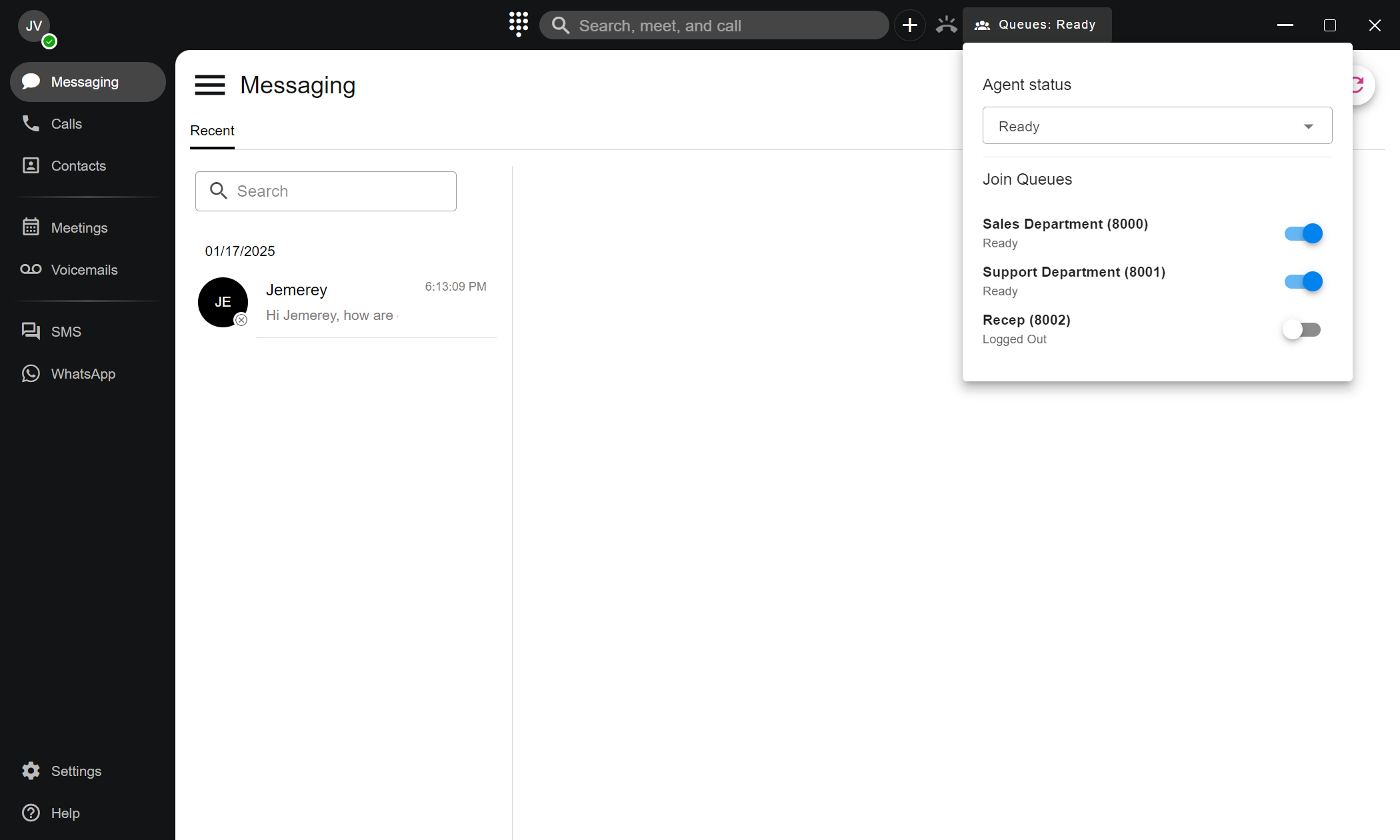Open the dial pad grid icon
The width and height of the screenshot is (1400, 840).
518,25
